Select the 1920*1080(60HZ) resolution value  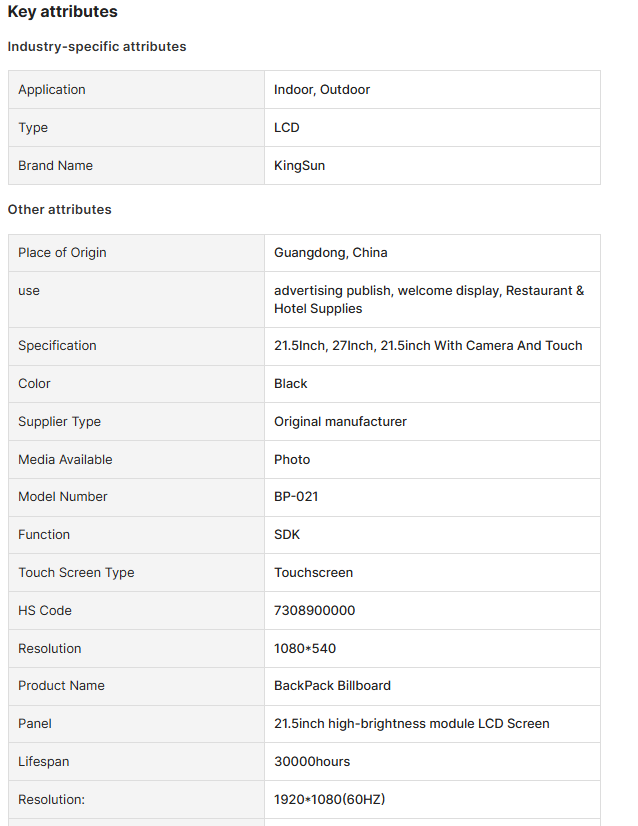pyautogui.click(x=330, y=799)
